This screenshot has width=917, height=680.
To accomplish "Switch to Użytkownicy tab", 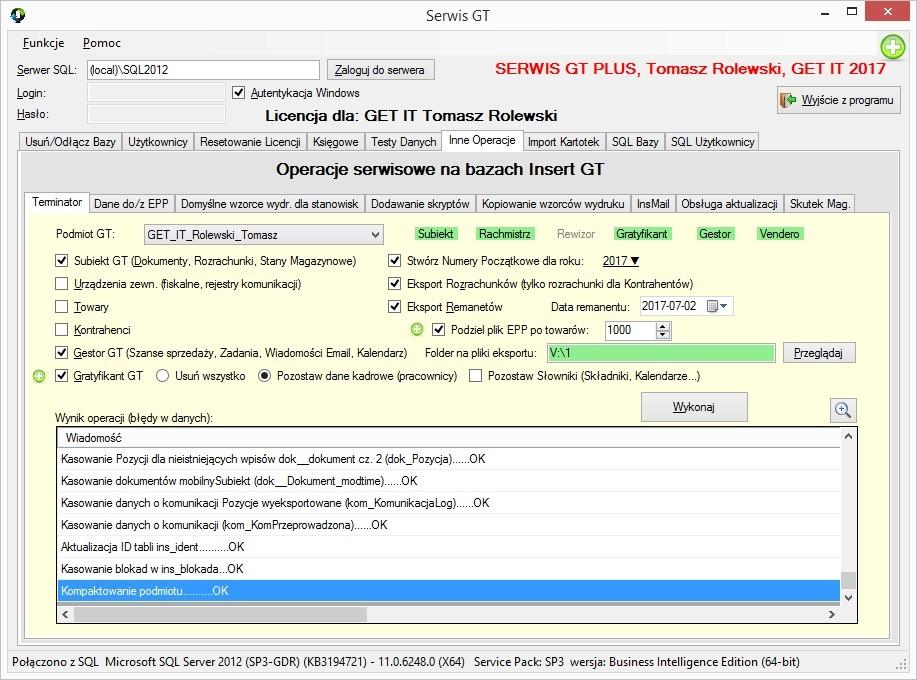I will click(x=158, y=141).
